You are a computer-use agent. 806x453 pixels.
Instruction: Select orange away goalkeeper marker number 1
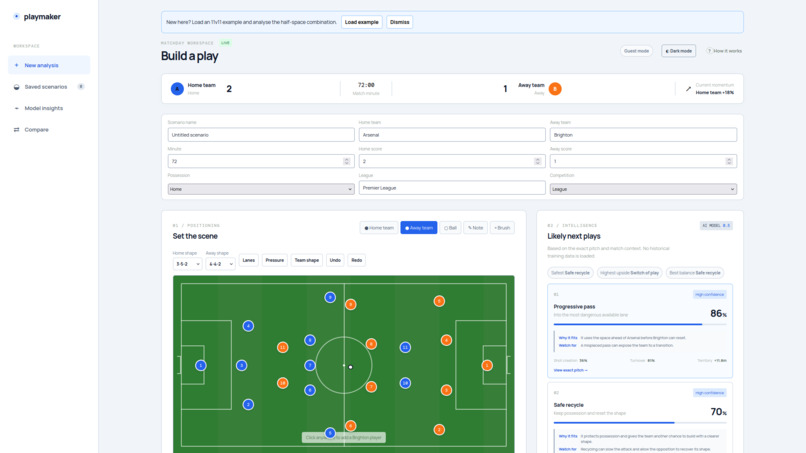pos(487,366)
